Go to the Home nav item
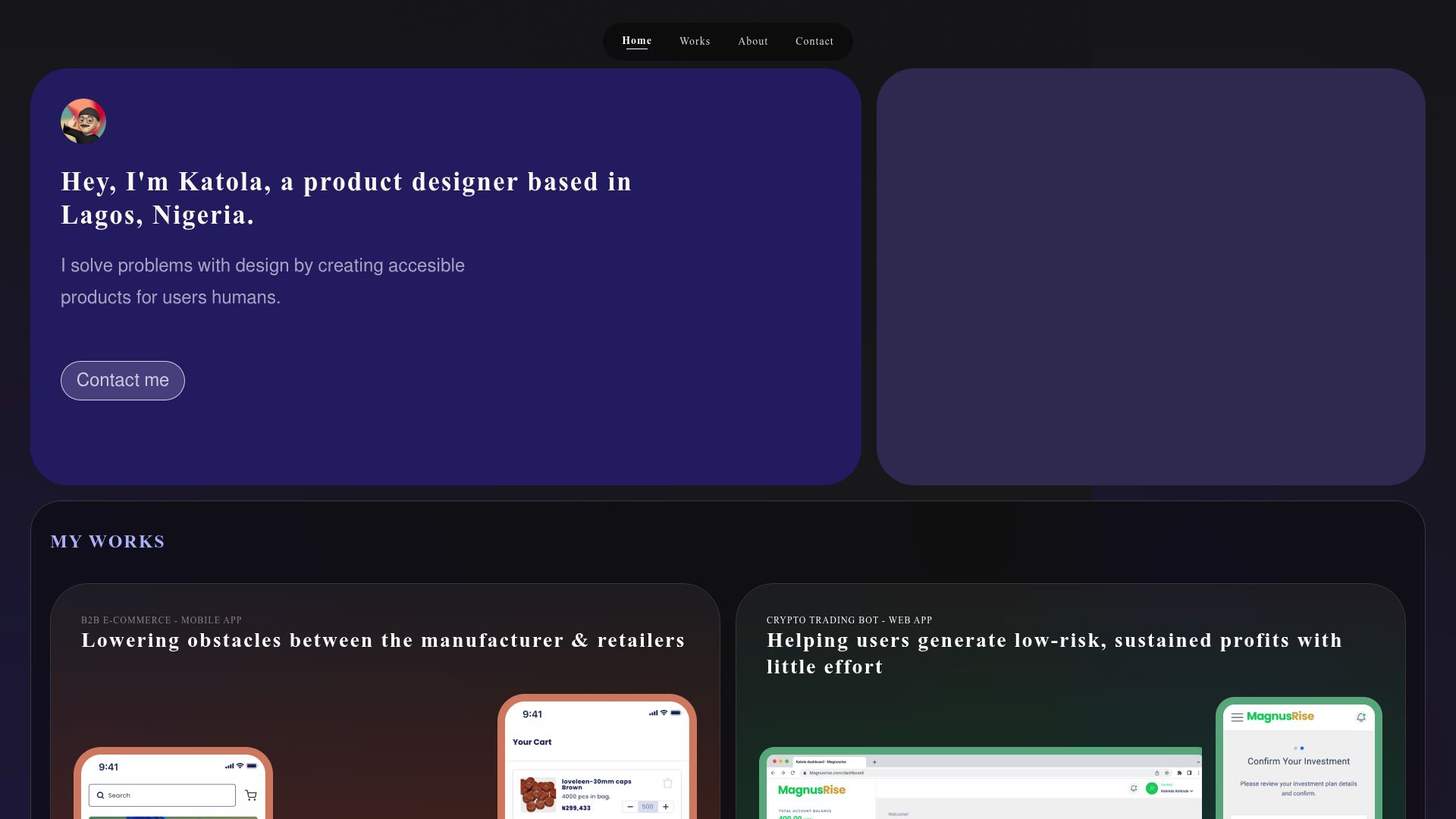 coord(636,41)
